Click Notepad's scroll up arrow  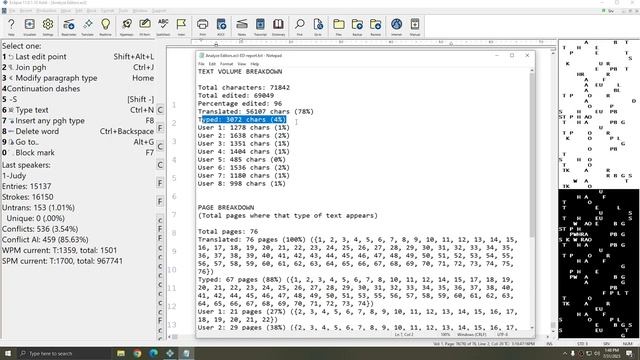[x=531, y=71]
